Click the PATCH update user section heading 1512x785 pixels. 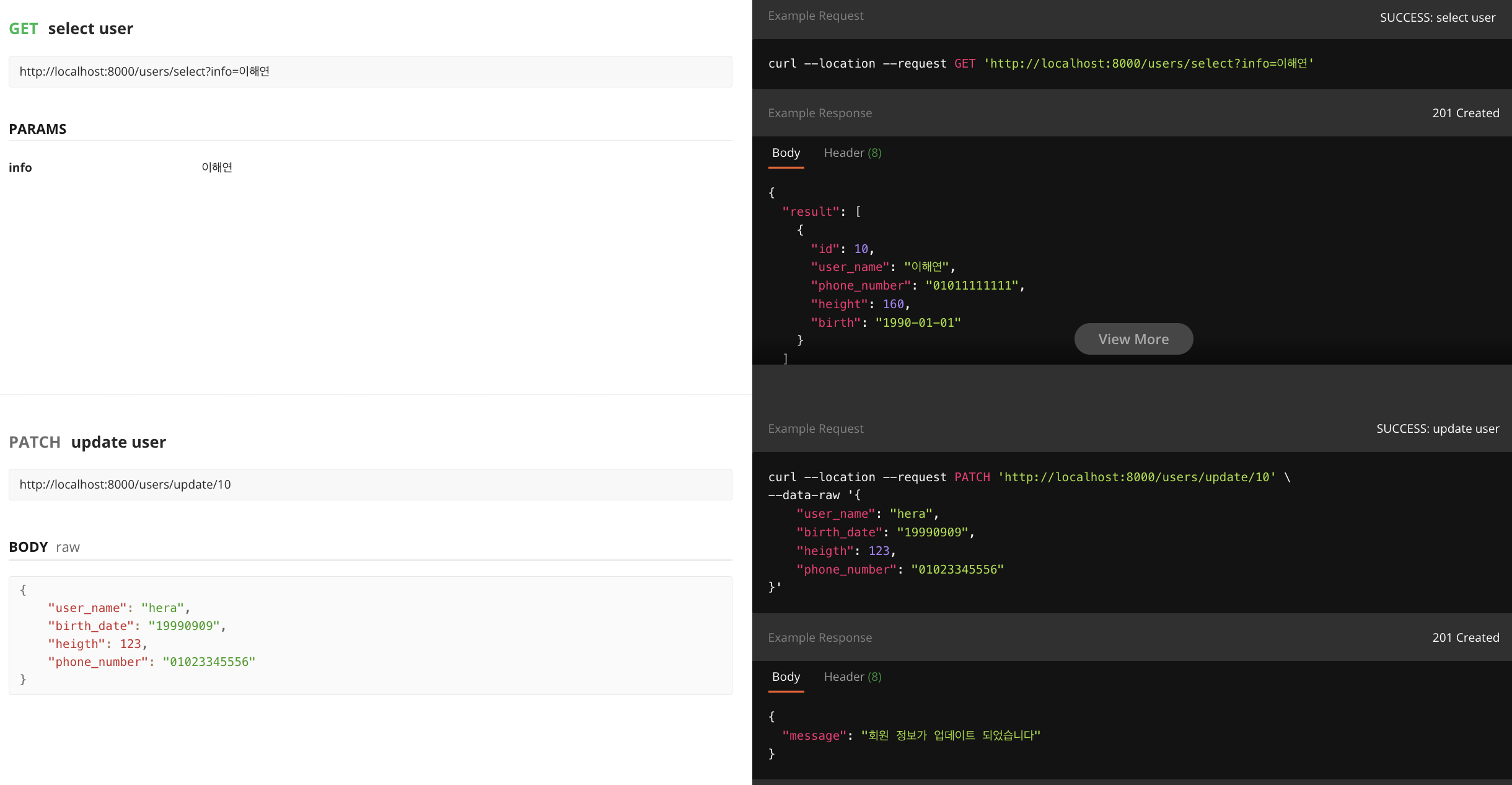87,441
